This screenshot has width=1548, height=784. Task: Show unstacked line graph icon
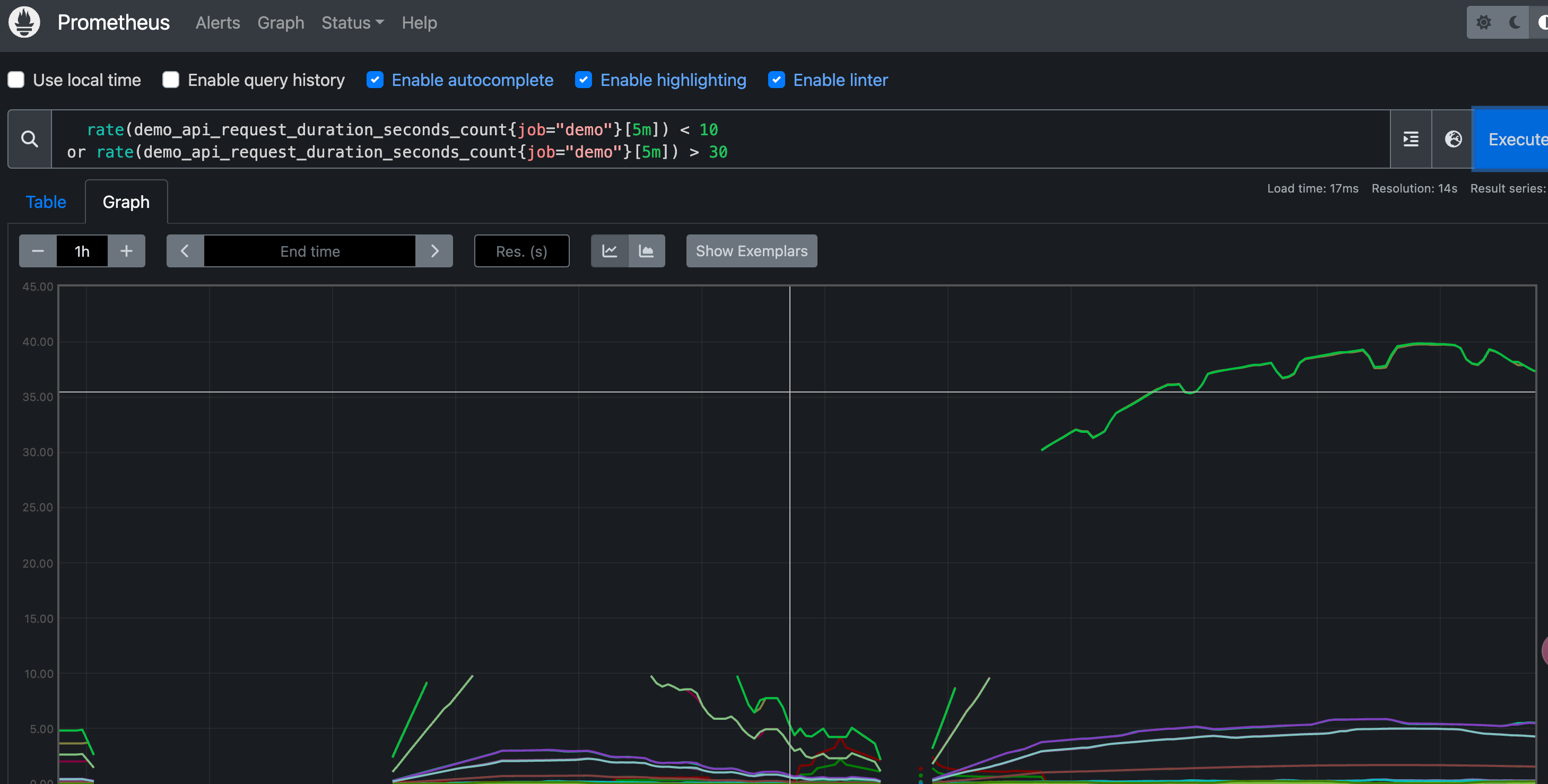coord(610,251)
